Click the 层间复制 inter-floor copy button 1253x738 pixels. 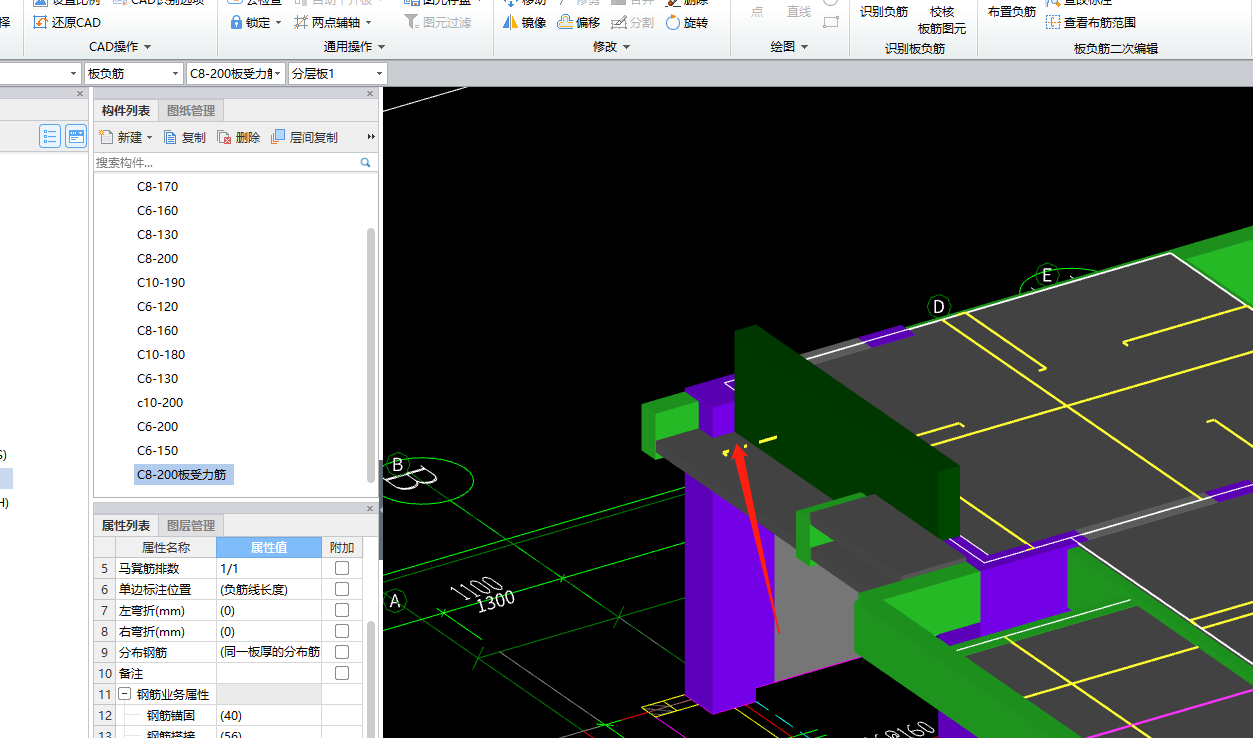(x=305, y=137)
